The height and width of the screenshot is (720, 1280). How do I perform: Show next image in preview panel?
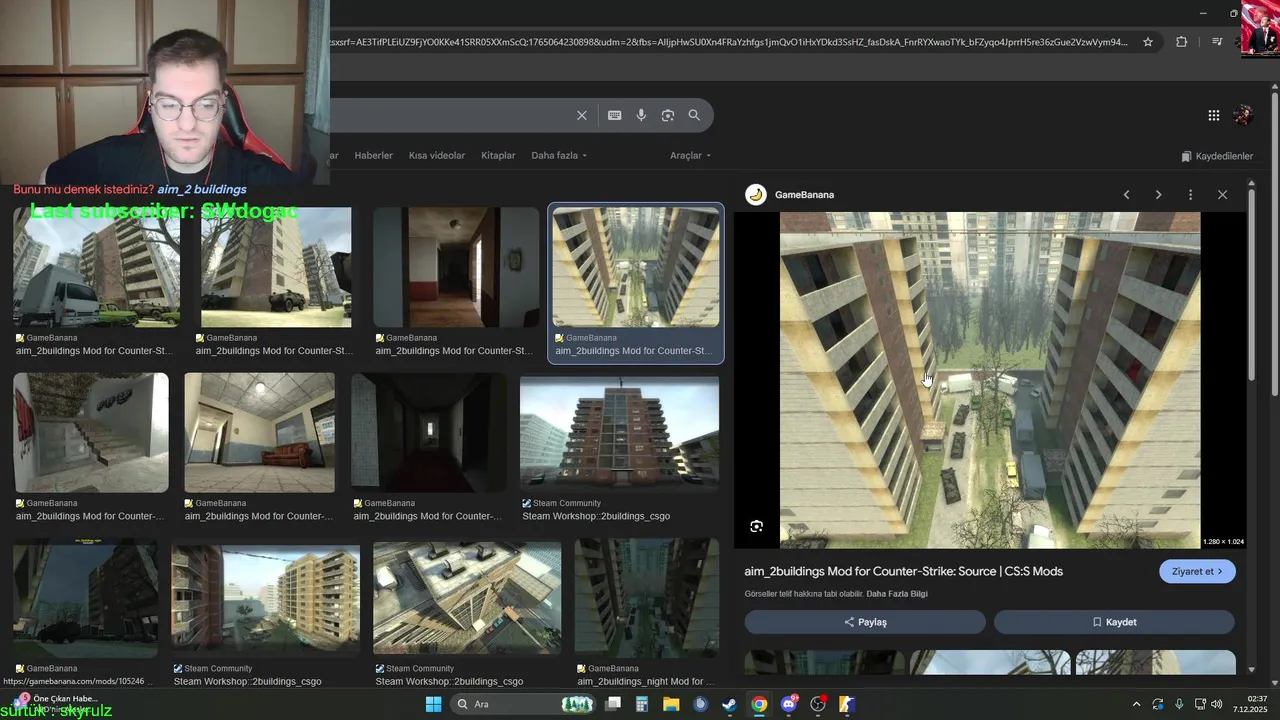click(x=1158, y=195)
